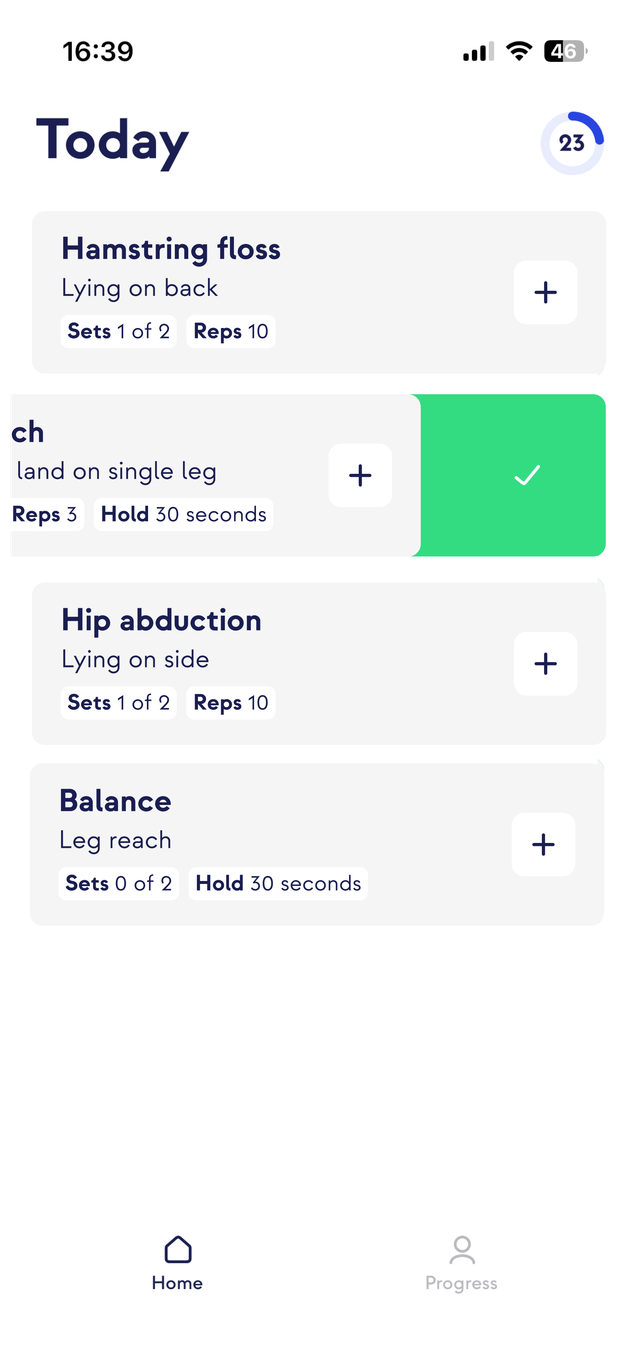Tap plus icon on Balance card
Screen dimensions: 640x1360
pos(543,844)
